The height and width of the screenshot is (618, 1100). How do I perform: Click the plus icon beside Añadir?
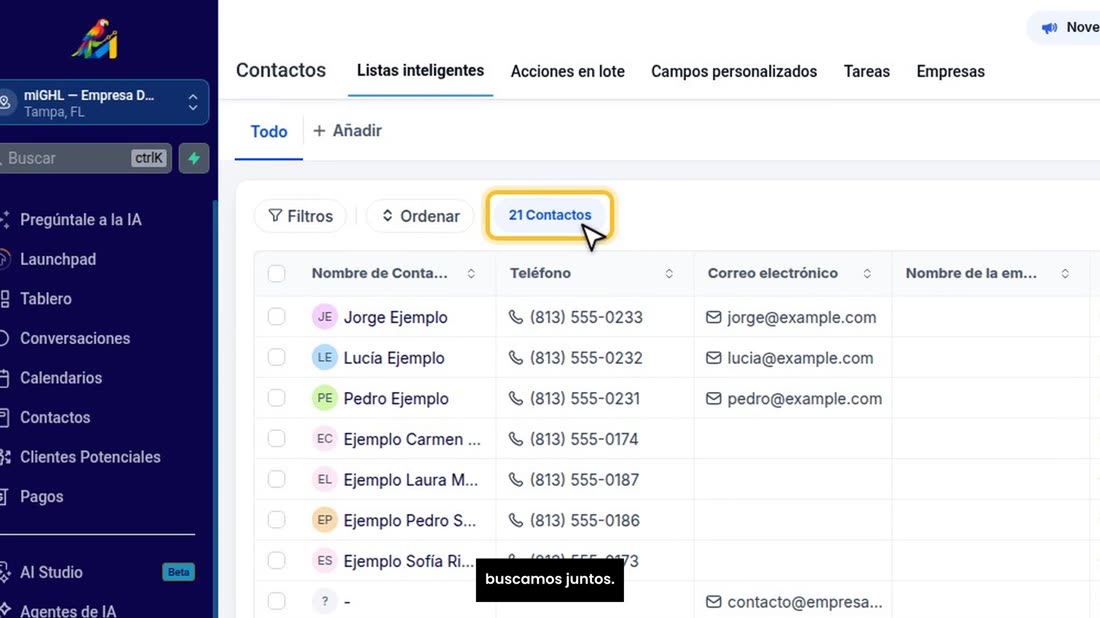[319, 131]
